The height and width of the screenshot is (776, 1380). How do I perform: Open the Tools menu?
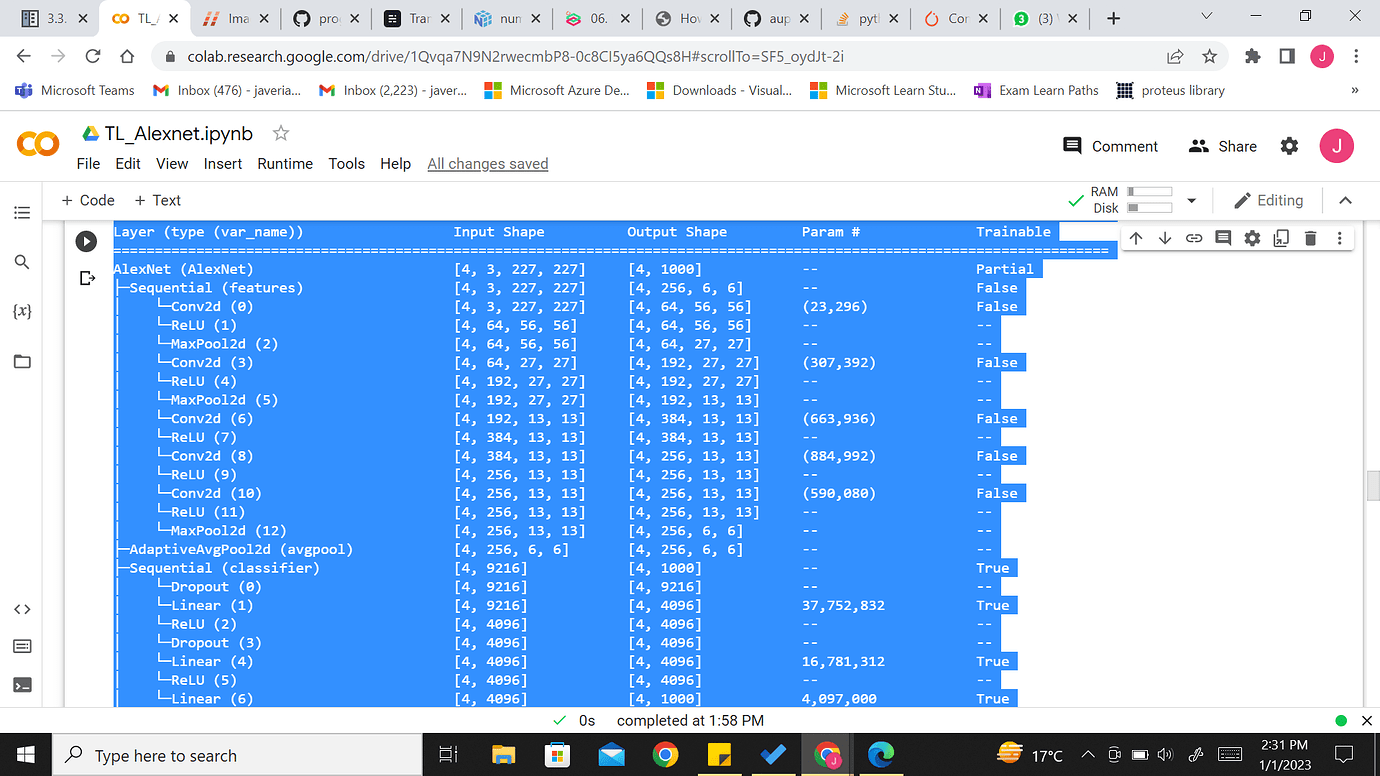click(346, 164)
